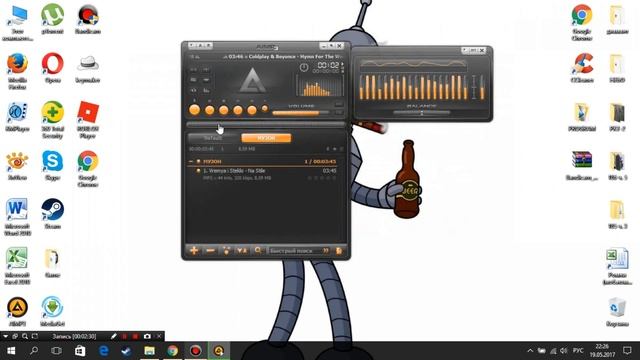
Task: Click the double-arrow next-result search button
Action: click(326, 251)
